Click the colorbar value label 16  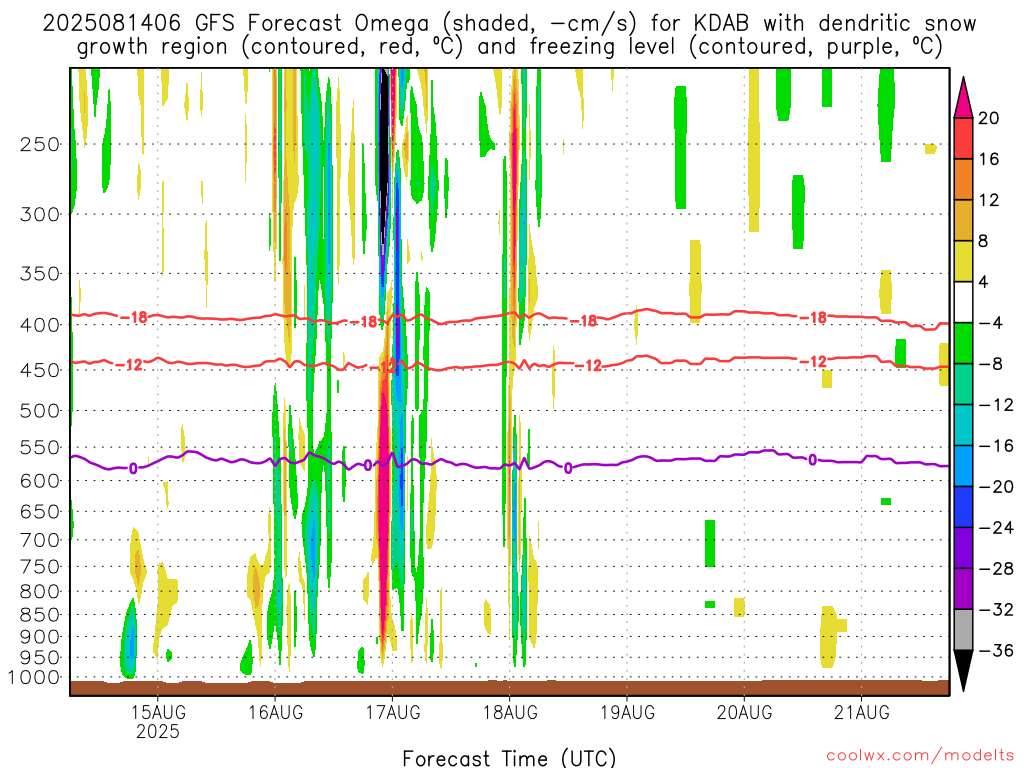(989, 159)
